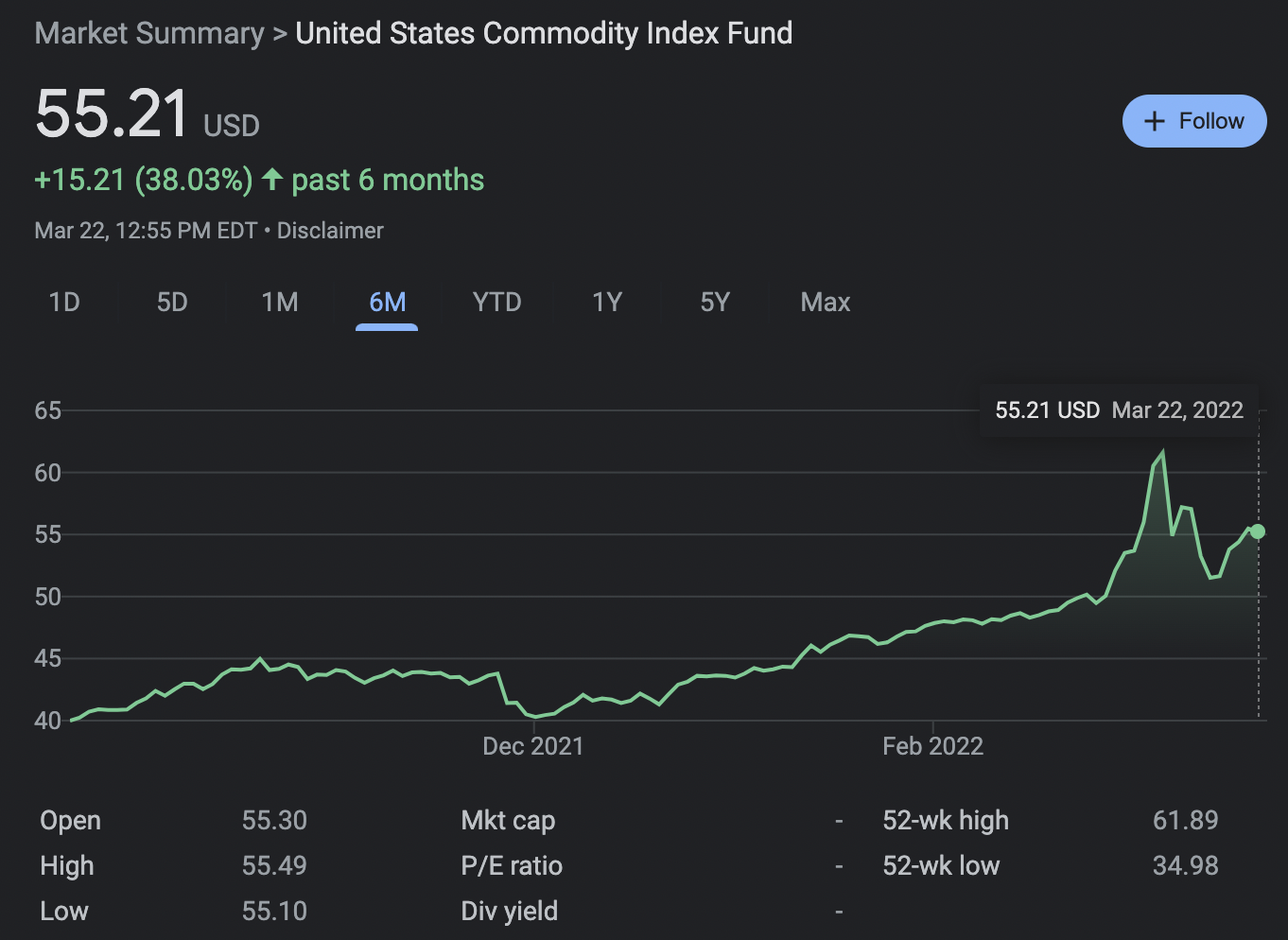Show the YTD time range
Image resolution: width=1288 pixels, height=940 pixels.
pos(497,303)
